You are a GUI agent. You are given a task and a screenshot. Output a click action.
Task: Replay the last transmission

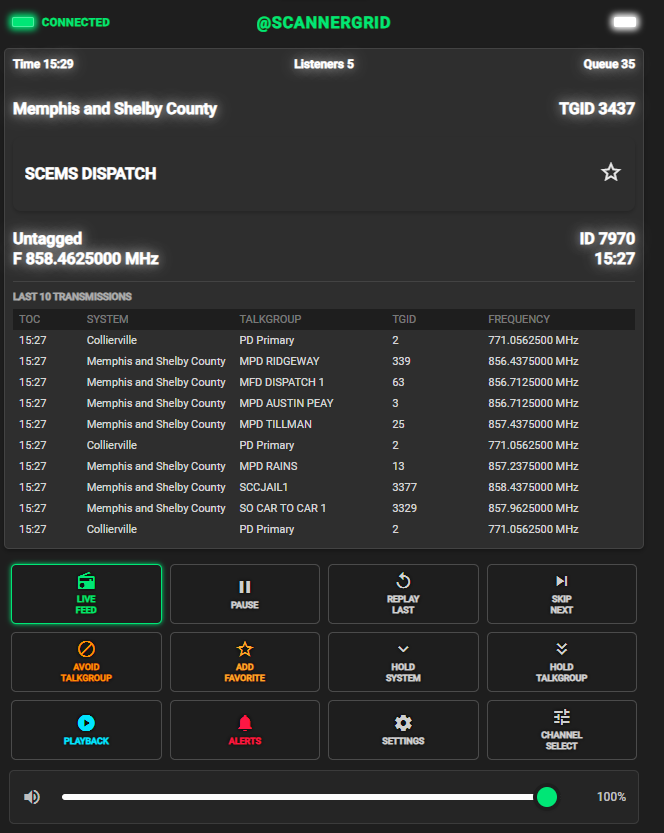(403, 594)
